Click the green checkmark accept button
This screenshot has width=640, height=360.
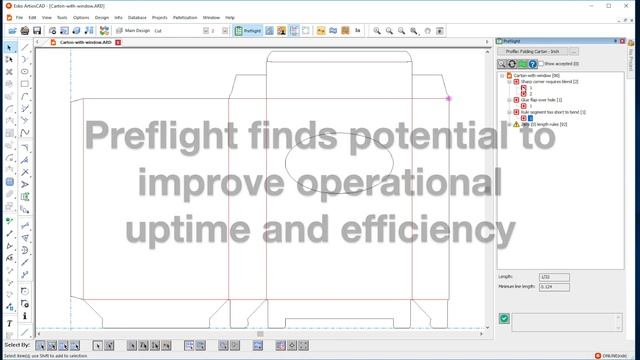coord(504,318)
